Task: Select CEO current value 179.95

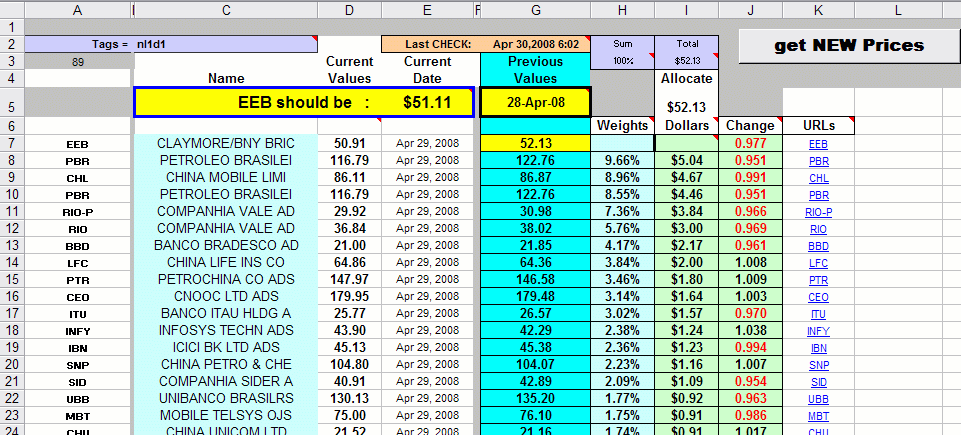Action: pos(349,297)
